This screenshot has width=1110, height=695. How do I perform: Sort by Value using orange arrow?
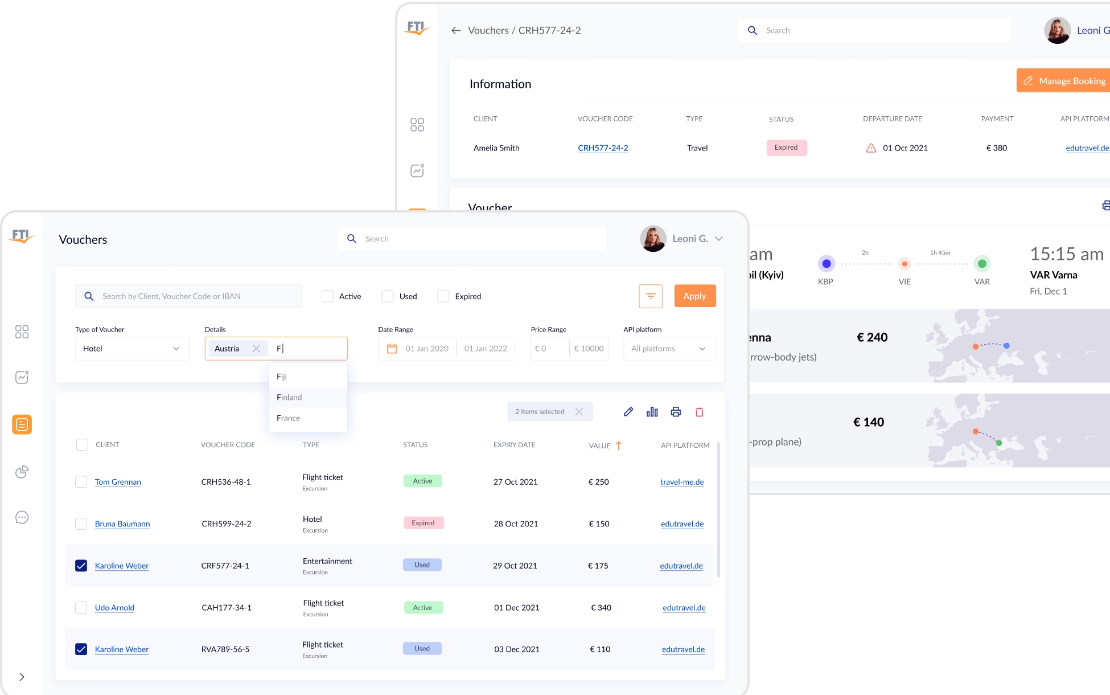[619, 445]
